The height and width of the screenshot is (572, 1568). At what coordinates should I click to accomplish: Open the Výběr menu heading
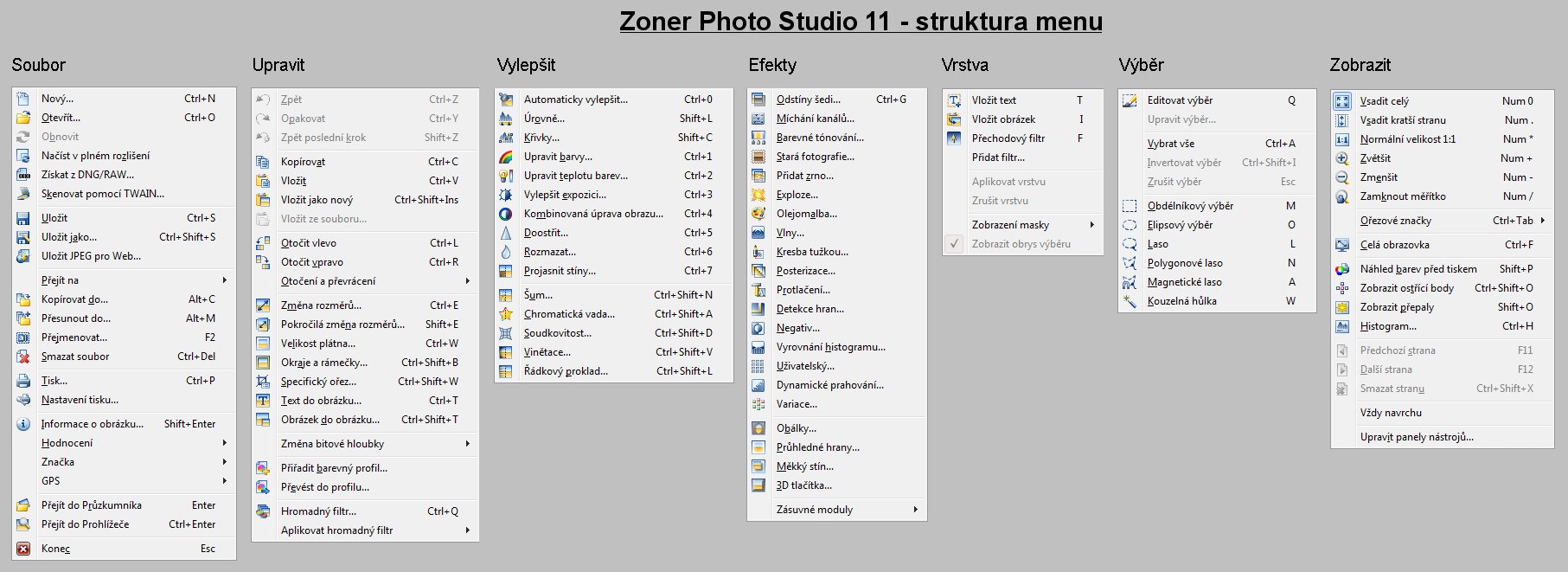[x=1142, y=65]
